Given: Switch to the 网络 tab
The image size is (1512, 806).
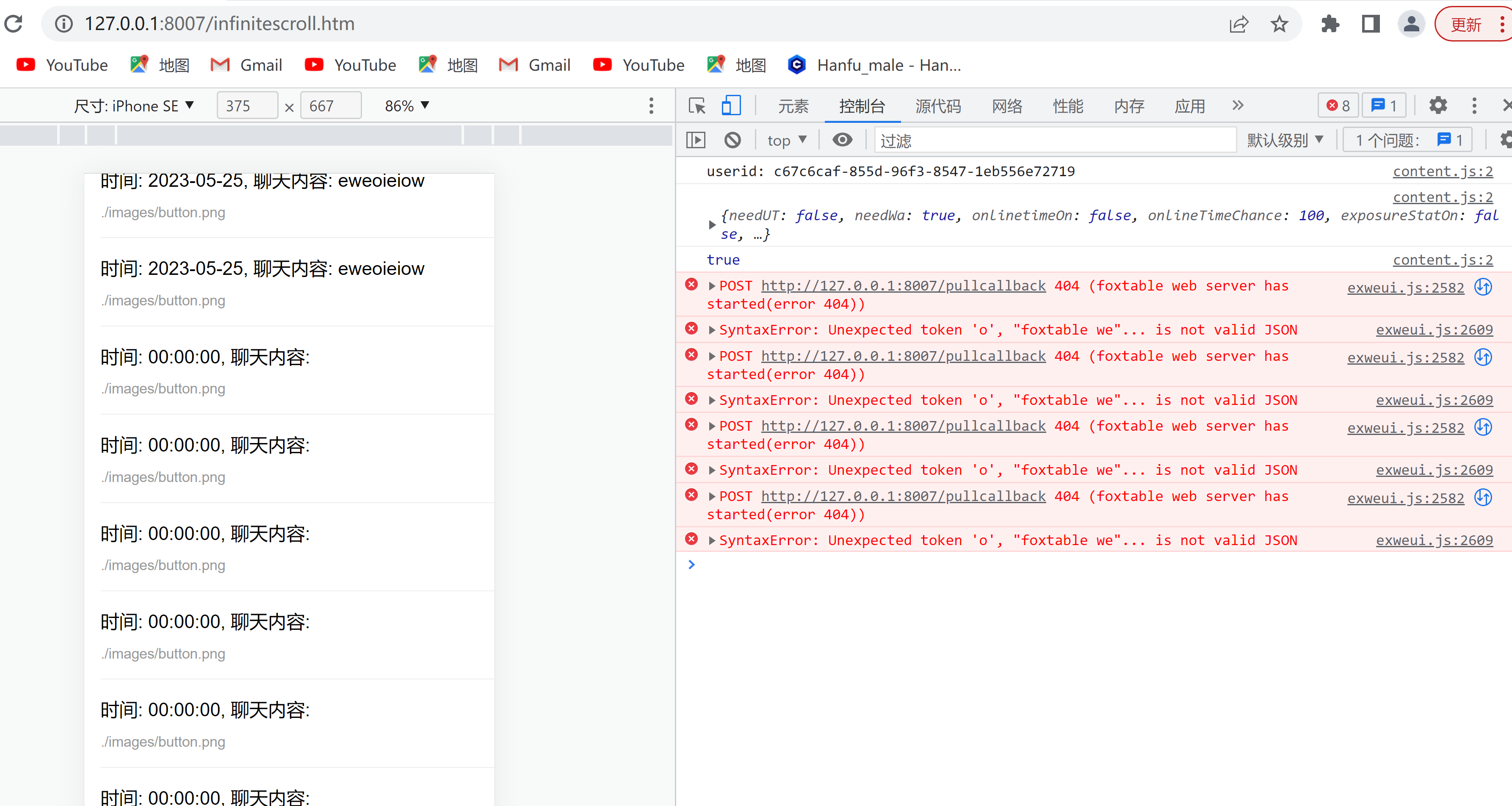Looking at the screenshot, I should (1006, 105).
